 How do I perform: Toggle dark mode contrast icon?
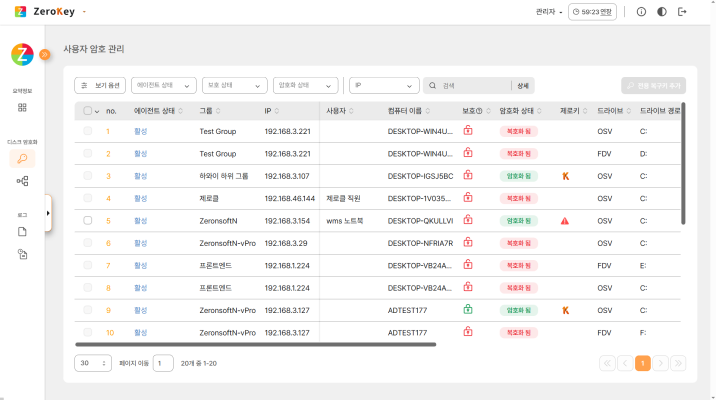pyautogui.click(x=662, y=12)
